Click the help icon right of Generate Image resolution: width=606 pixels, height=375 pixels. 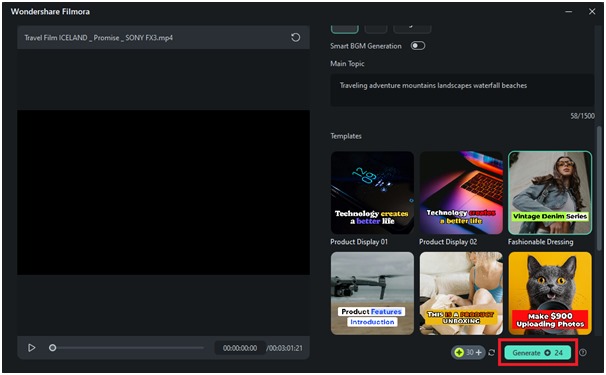tap(583, 353)
